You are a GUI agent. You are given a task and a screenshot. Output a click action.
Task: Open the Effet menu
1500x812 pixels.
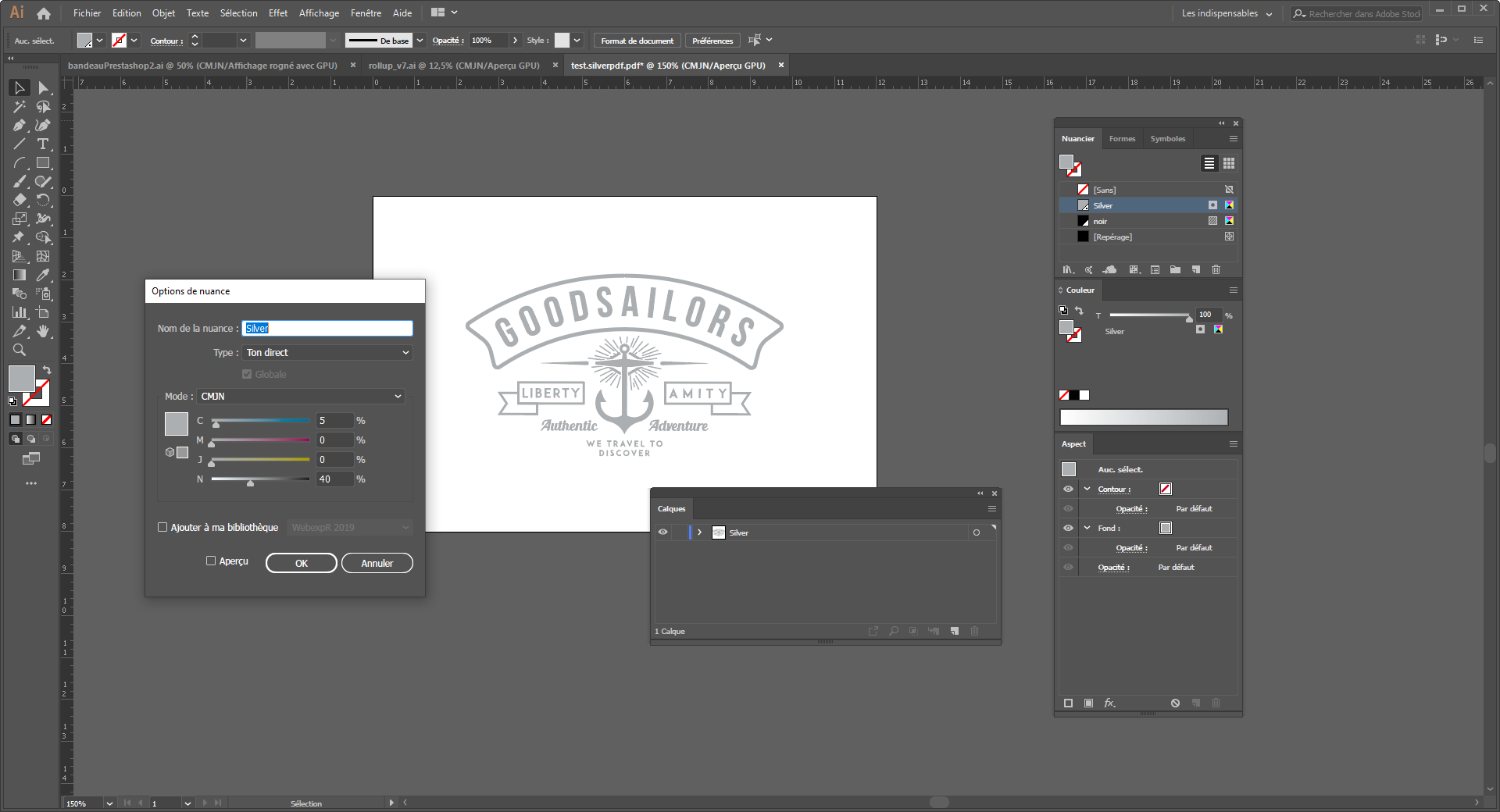point(277,13)
